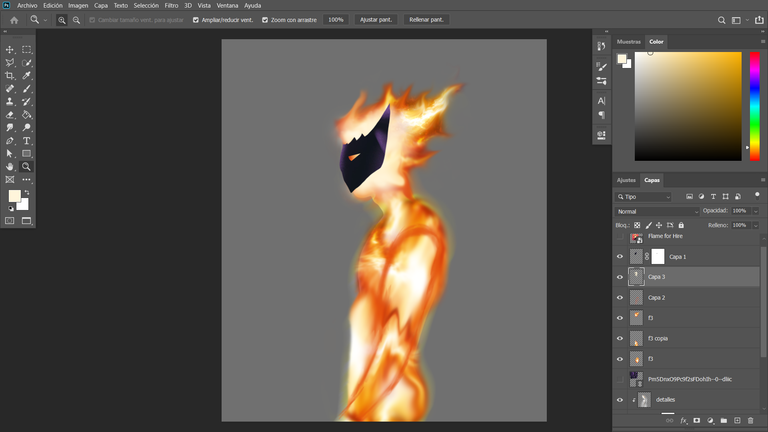Create a new group folder
The width and height of the screenshot is (768, 432).
723,420
